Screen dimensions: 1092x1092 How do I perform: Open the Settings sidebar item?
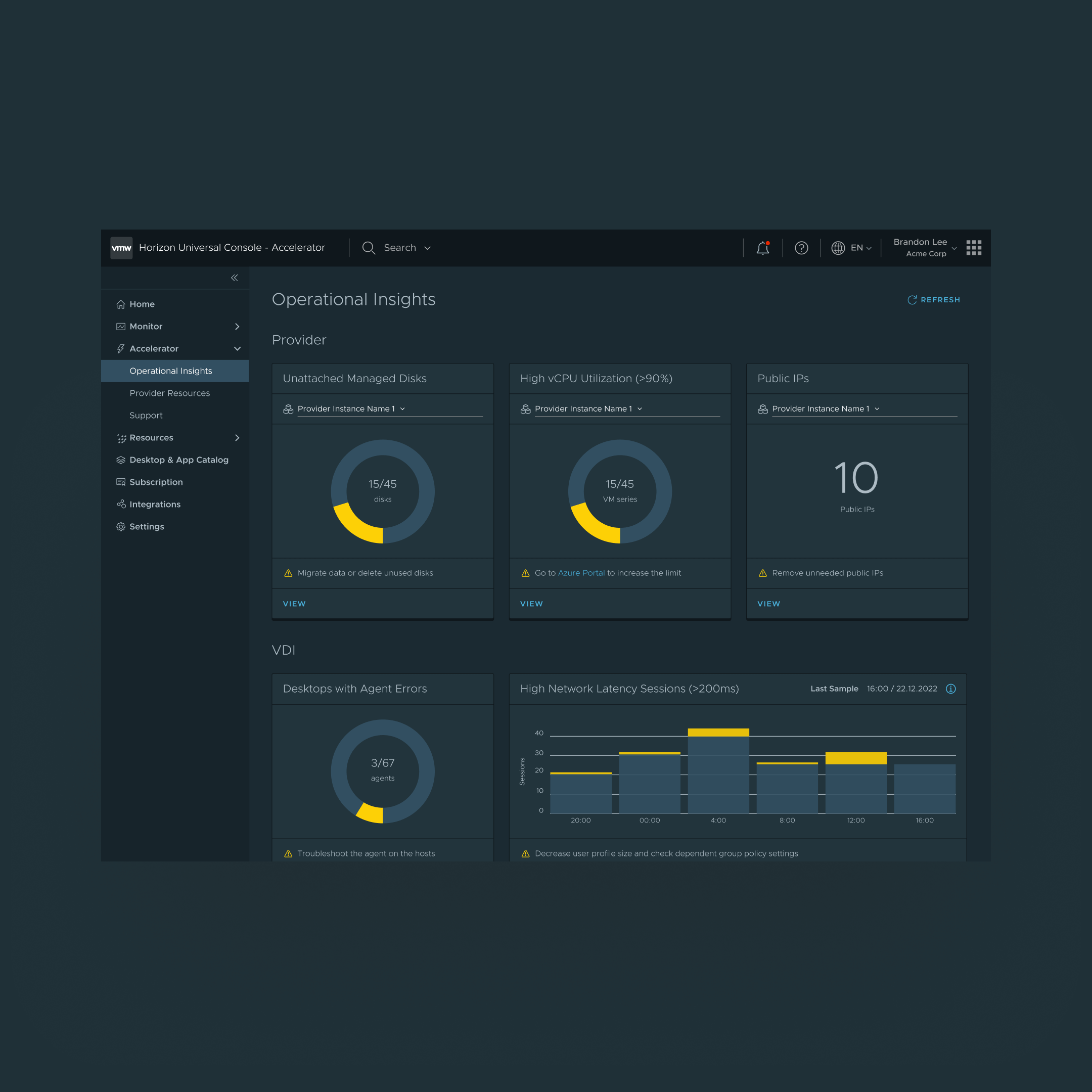click(x=147, y=526)
